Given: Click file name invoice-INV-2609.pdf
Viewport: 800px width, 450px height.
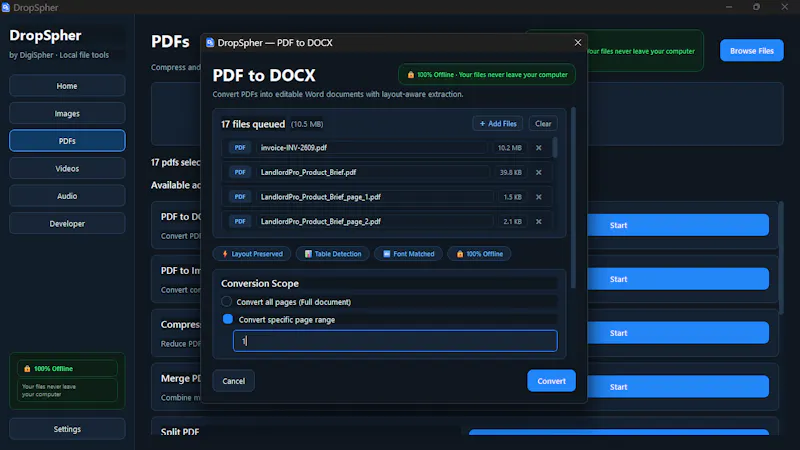Looking at the screenshot, I should (x=294, y=147).
